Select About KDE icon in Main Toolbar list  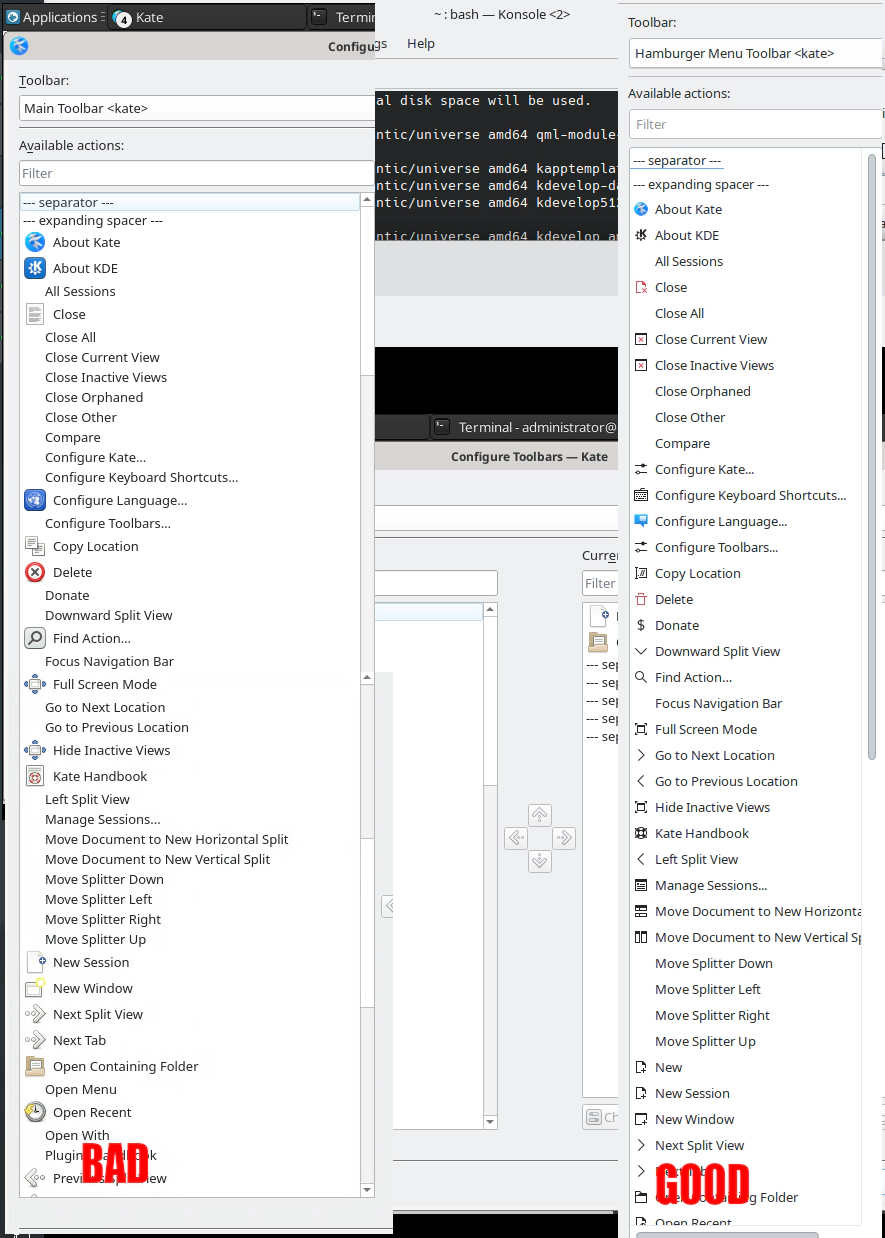pos(35,268)
